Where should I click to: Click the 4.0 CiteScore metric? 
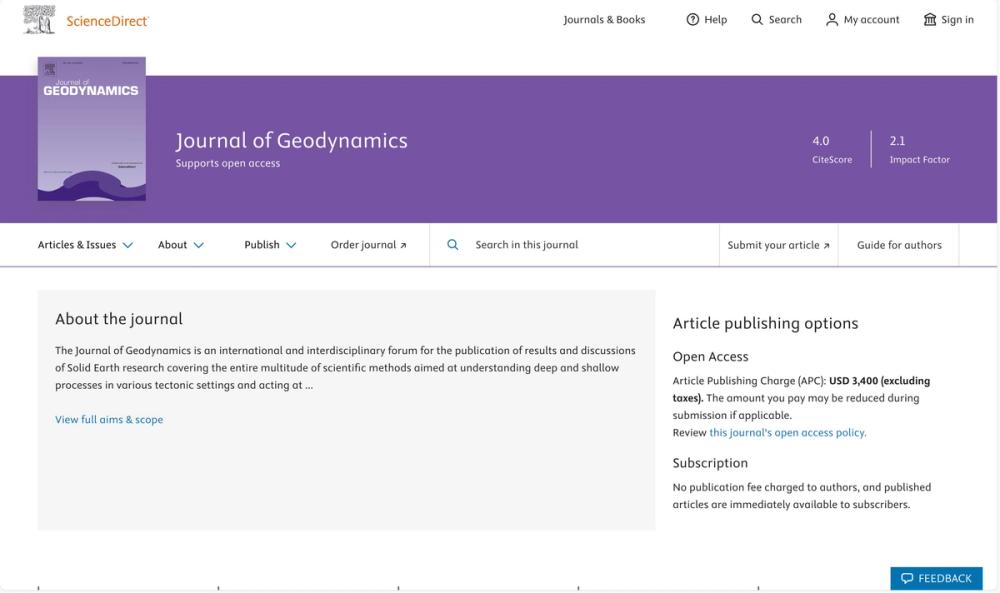tap(832, 149)
